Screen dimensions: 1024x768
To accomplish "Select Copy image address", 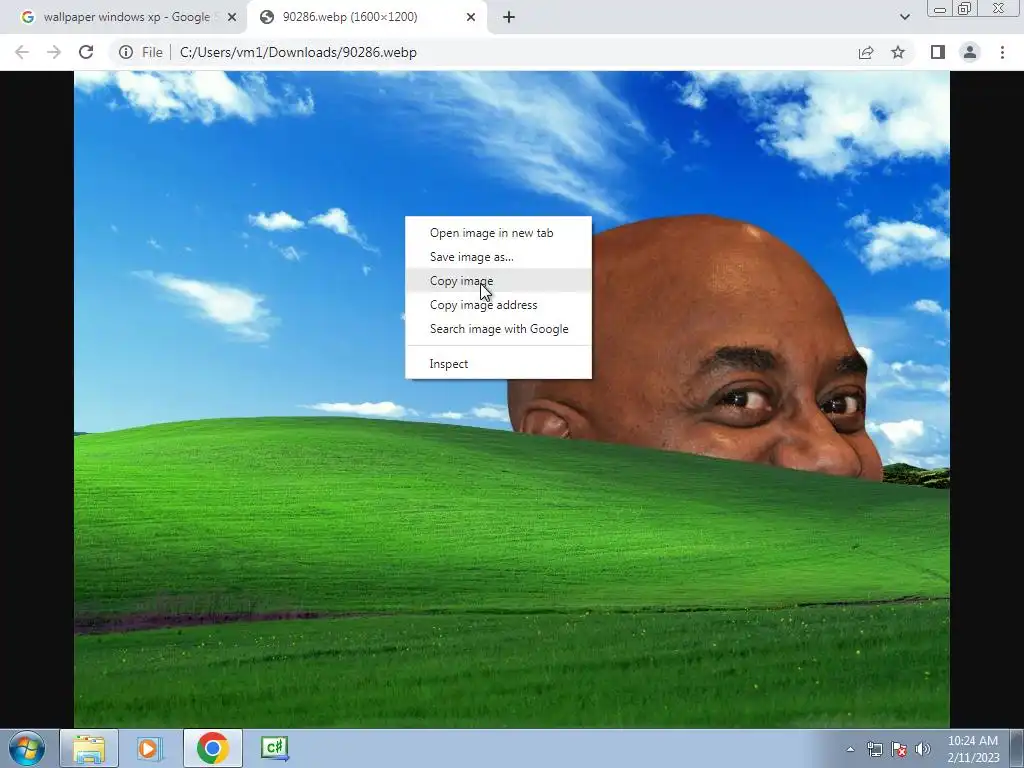I will pyautogui.click(x=498, y=305).
